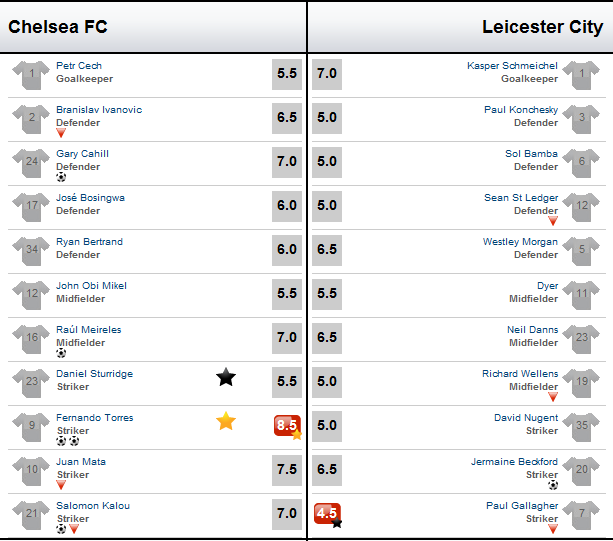Click the goal ball icon under Gary Cahill
The width and height of the screenshot is (613, 541).
click(61, 177)
